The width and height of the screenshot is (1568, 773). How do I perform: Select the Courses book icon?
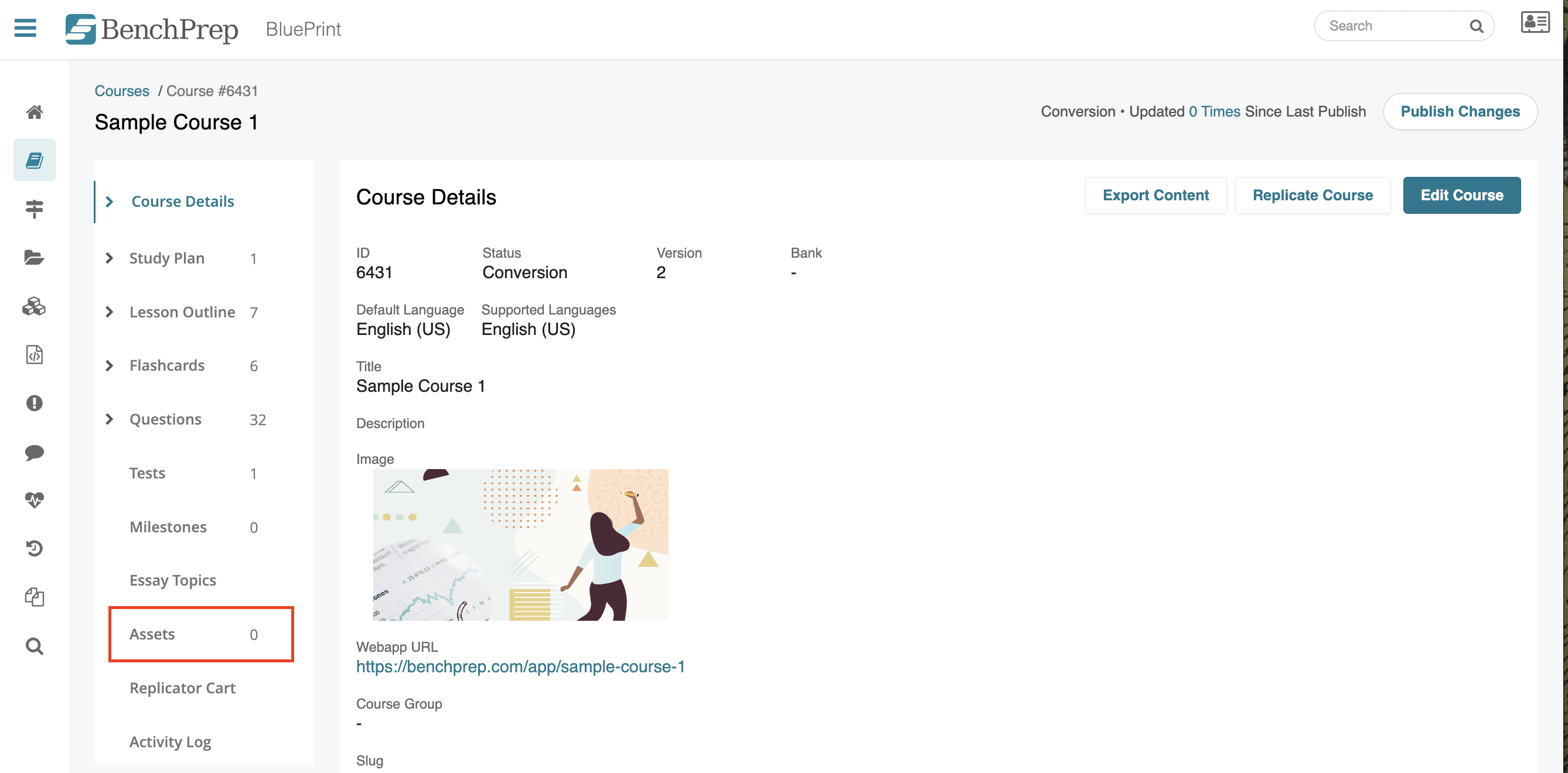coord(35,159)
